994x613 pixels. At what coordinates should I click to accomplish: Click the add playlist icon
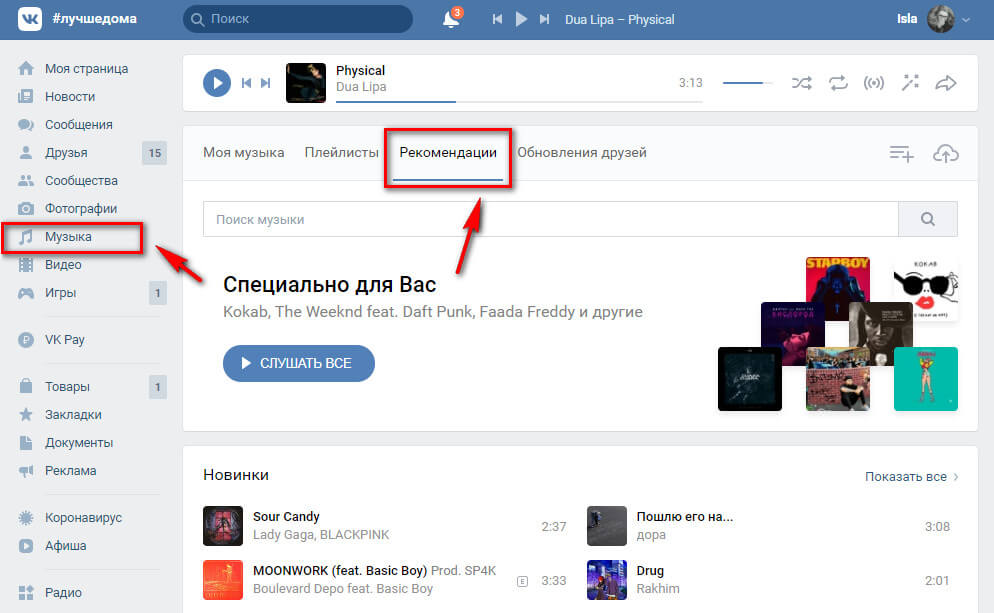tap(901, 153)
